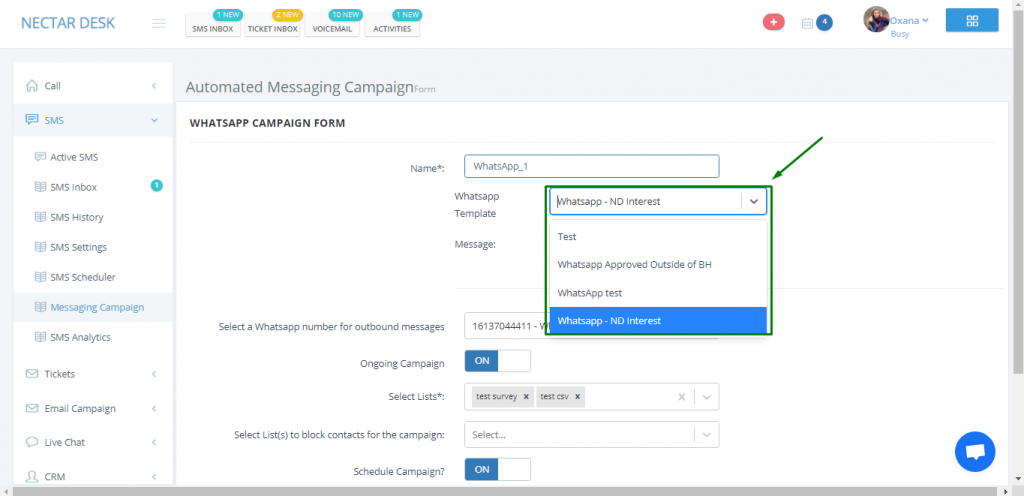Click Oxana's profile avatar
This screenshot has width=1024, height=496.
876,20
